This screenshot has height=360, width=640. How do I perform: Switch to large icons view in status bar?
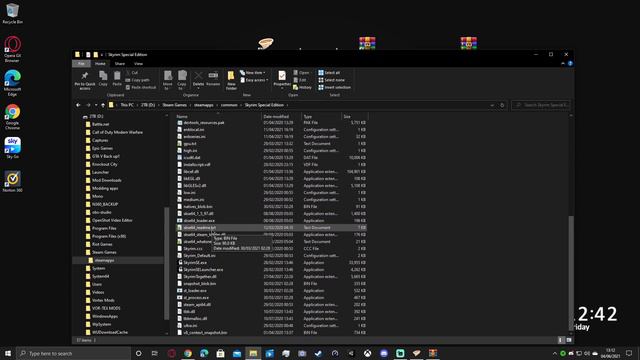coord(569,340)
